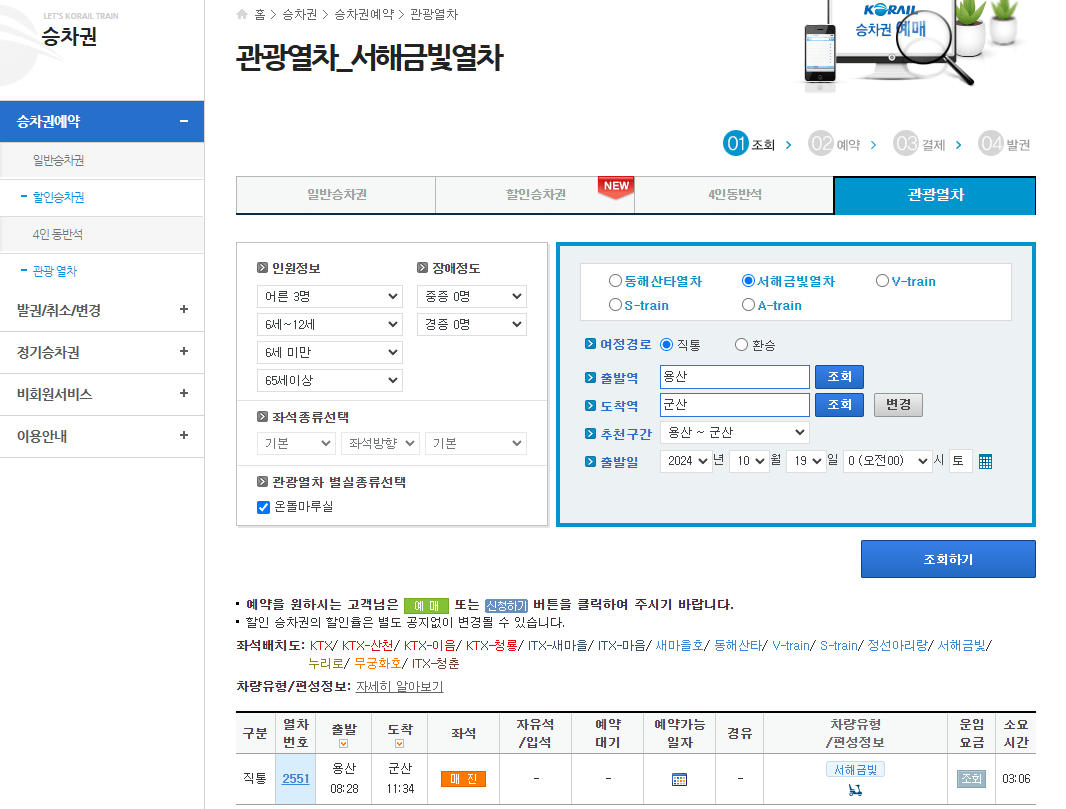This screenshot has width=1066, height=809.
Task: Open the adult passenger count dropdown
Action: 329,296
